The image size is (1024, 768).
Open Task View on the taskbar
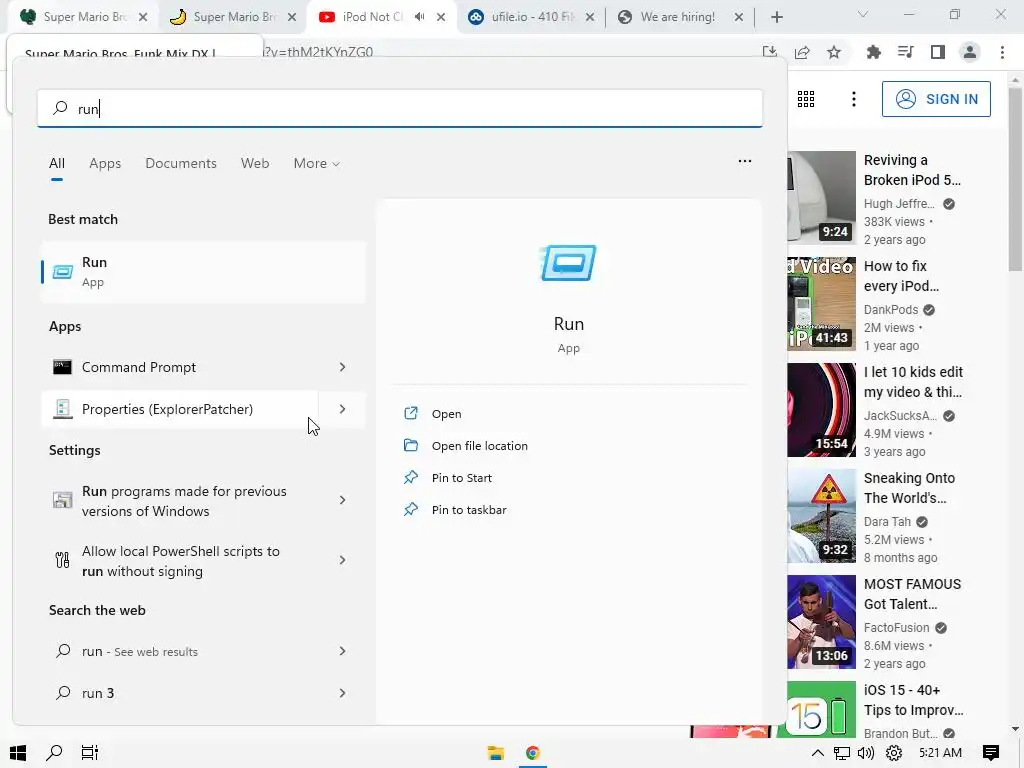[x=89, y=752]
